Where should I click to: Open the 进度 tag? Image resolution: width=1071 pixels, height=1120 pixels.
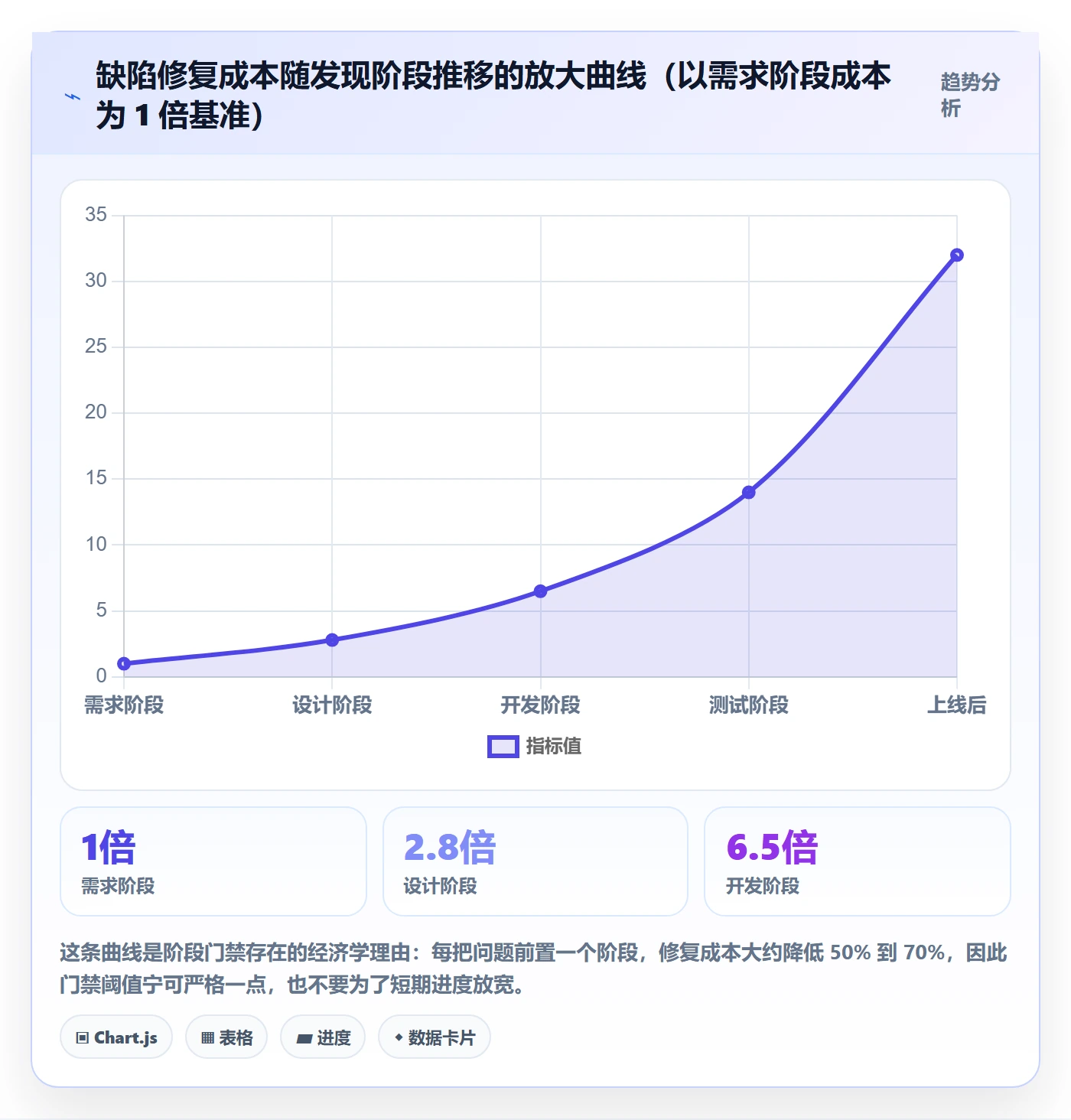coord(323,1037)
